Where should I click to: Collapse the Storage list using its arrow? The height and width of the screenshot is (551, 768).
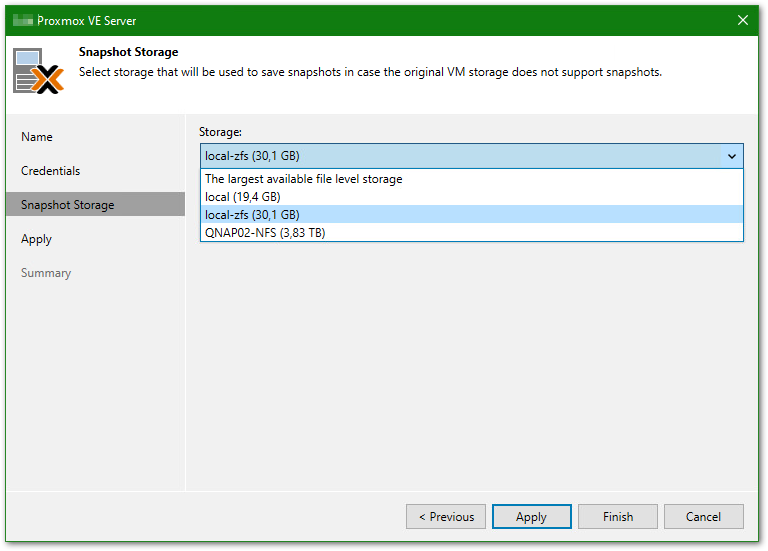click(x=731, y=156)
